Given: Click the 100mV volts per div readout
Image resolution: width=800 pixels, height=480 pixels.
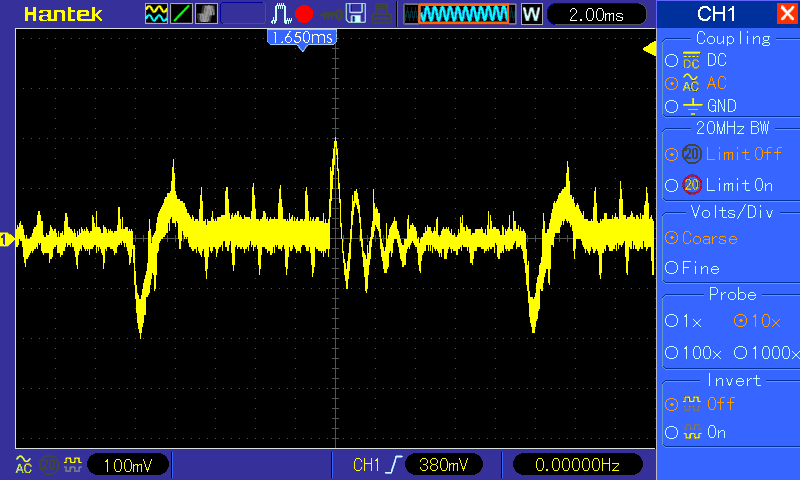Looking at the screenshot, I should 128,465.
